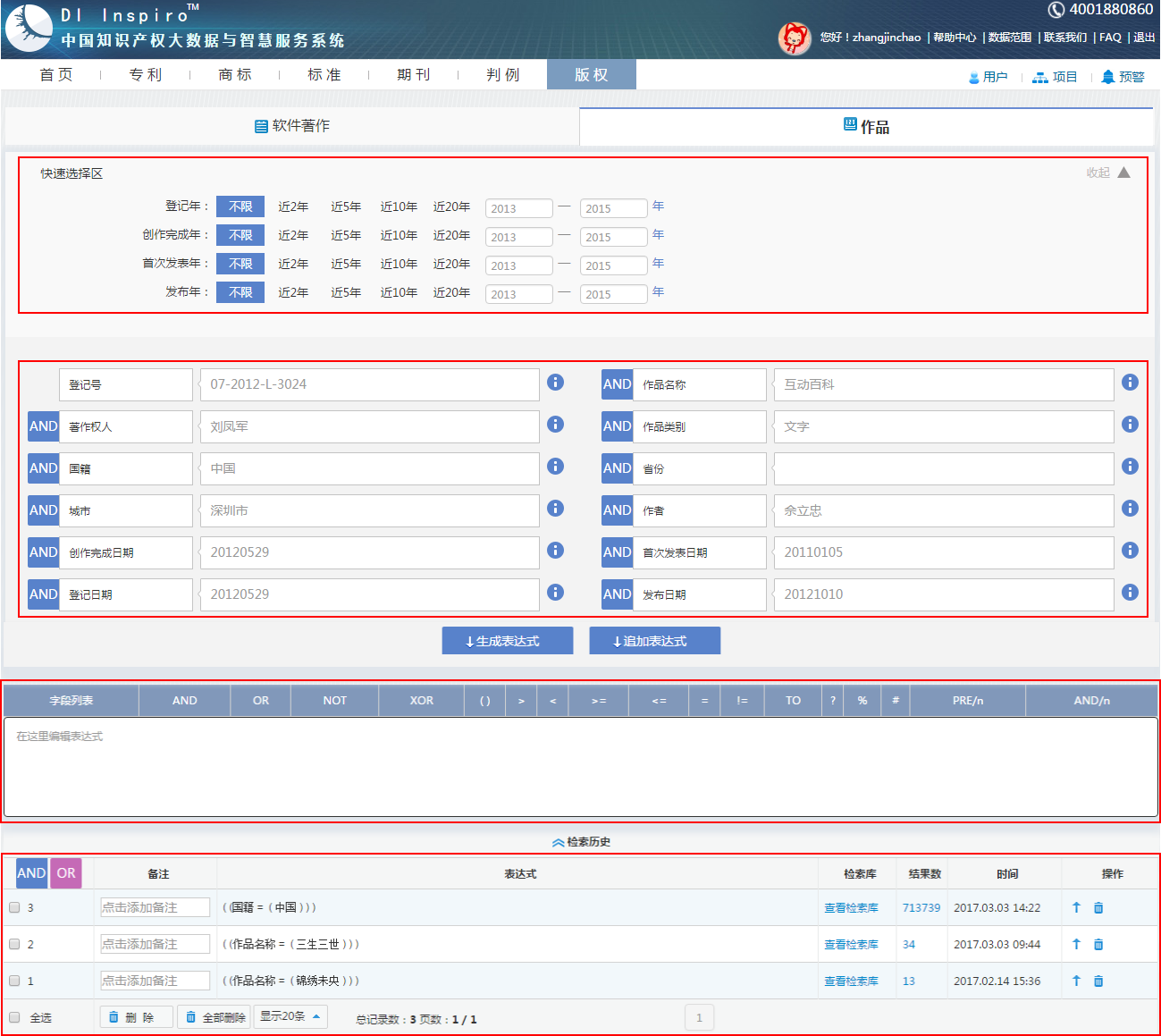Collapse the 检索历史 section

coord(581,842)
